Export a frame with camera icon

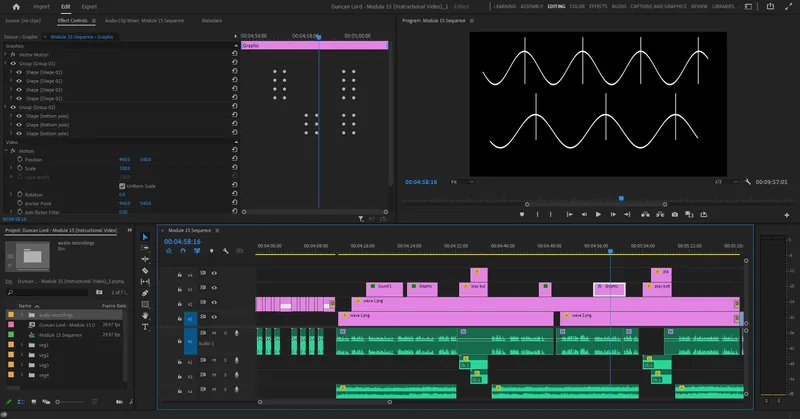coord(674,215)
